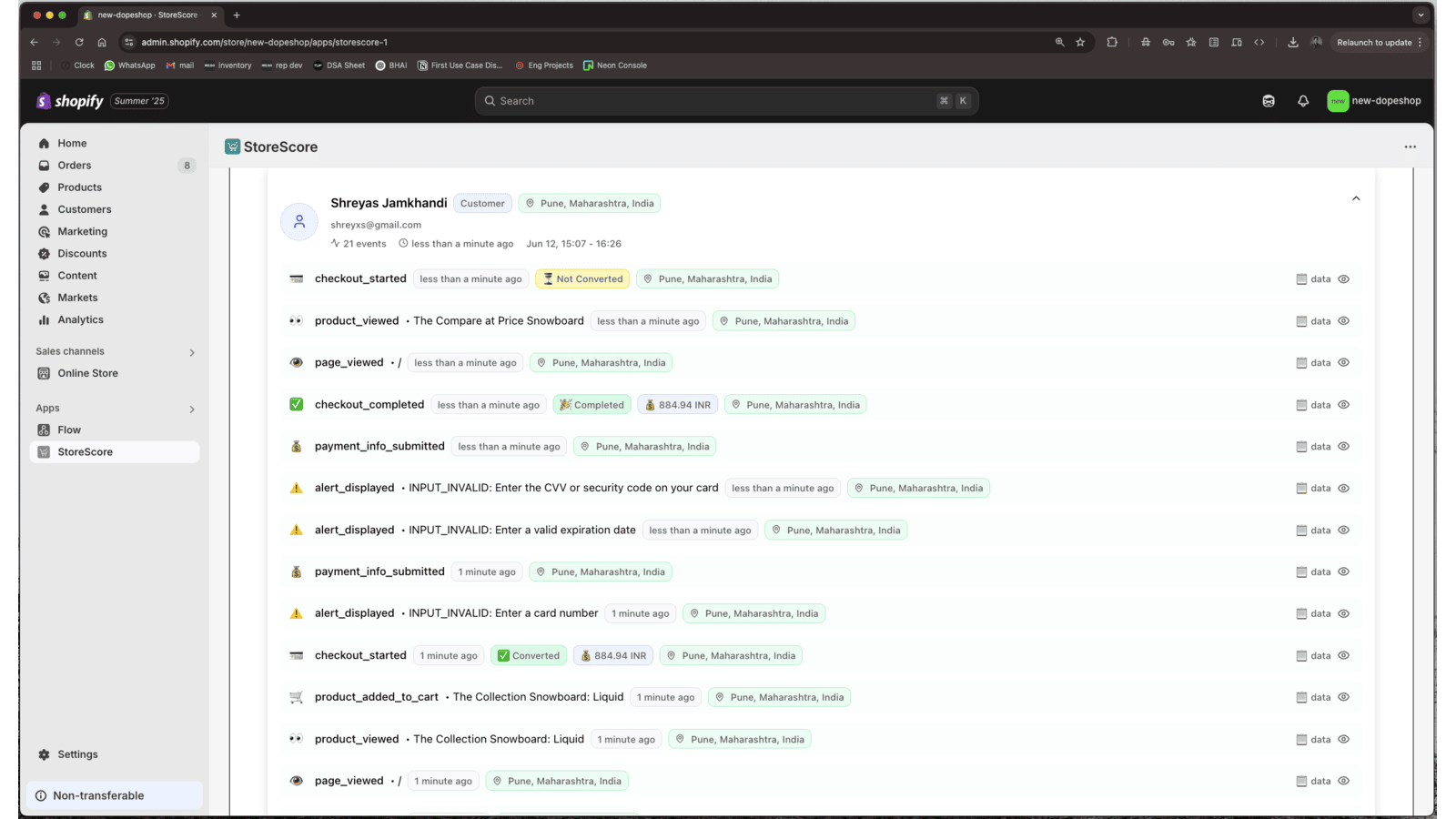Screen dimensions: 1456x819
Task: Open the Sidekick icon beside the bell
Action: pos(1269,101)
